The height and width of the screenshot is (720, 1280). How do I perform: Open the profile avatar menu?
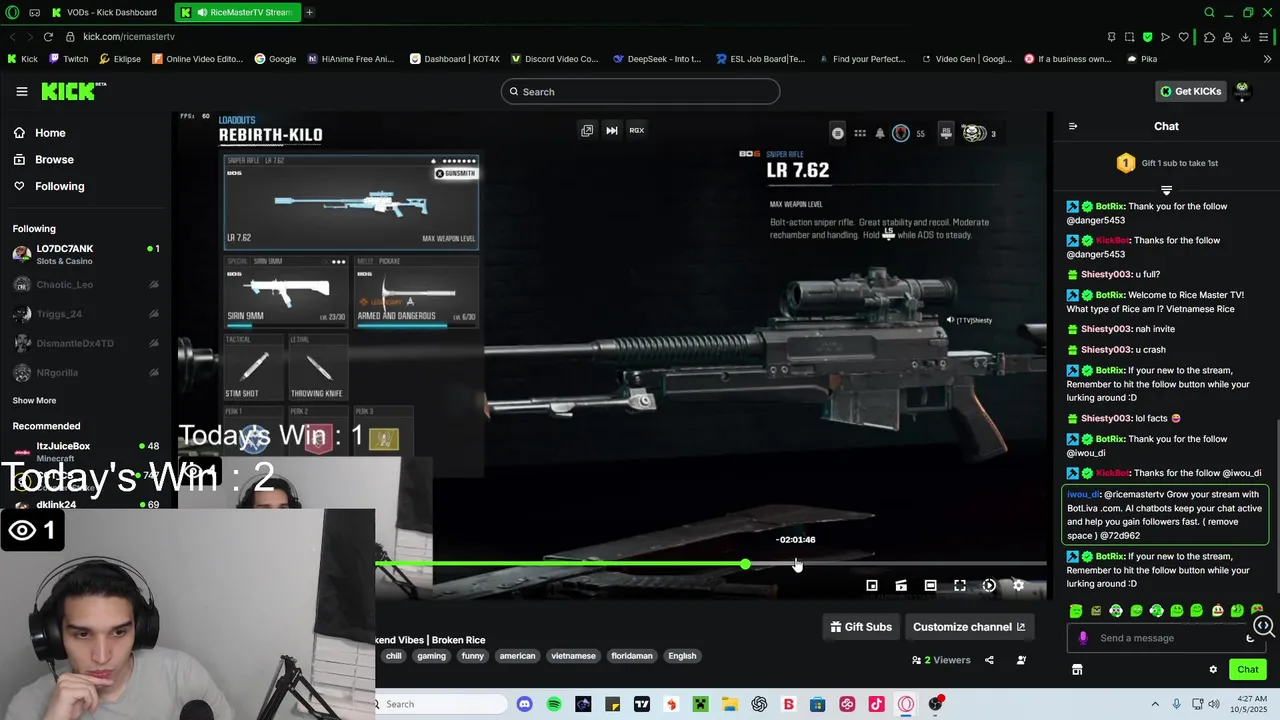1242,91
